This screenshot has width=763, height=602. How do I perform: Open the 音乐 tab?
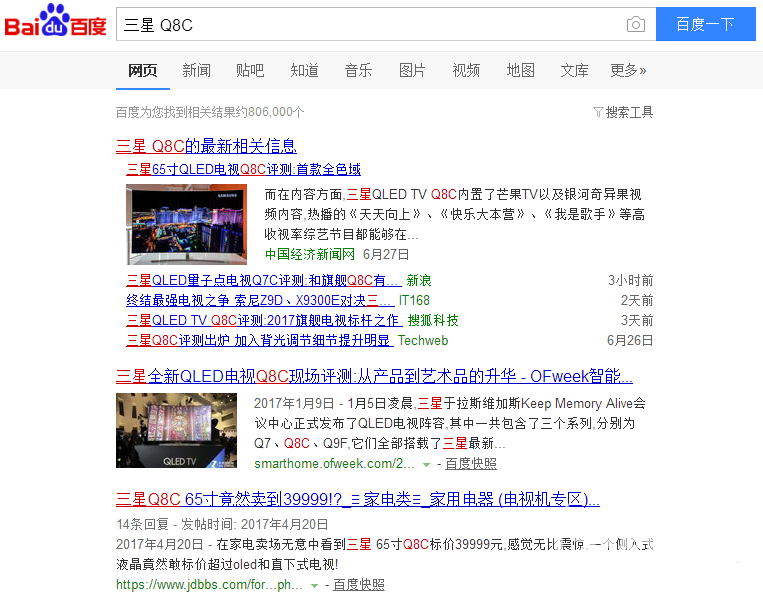coord(358,71)
